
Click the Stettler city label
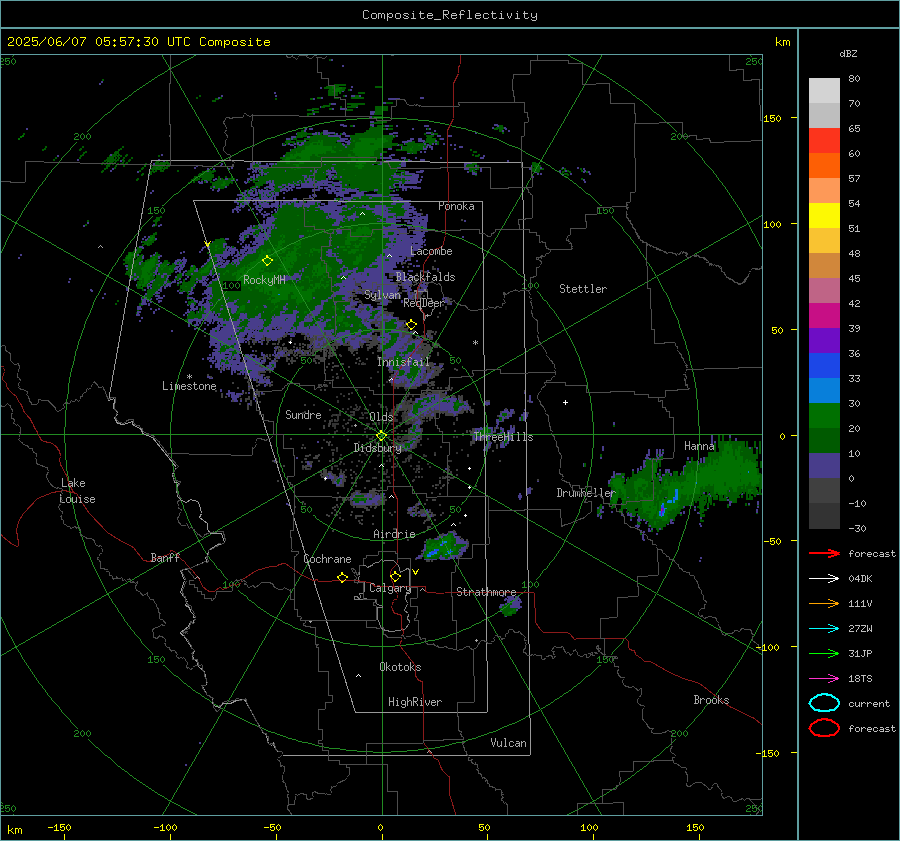coord(583,289)
